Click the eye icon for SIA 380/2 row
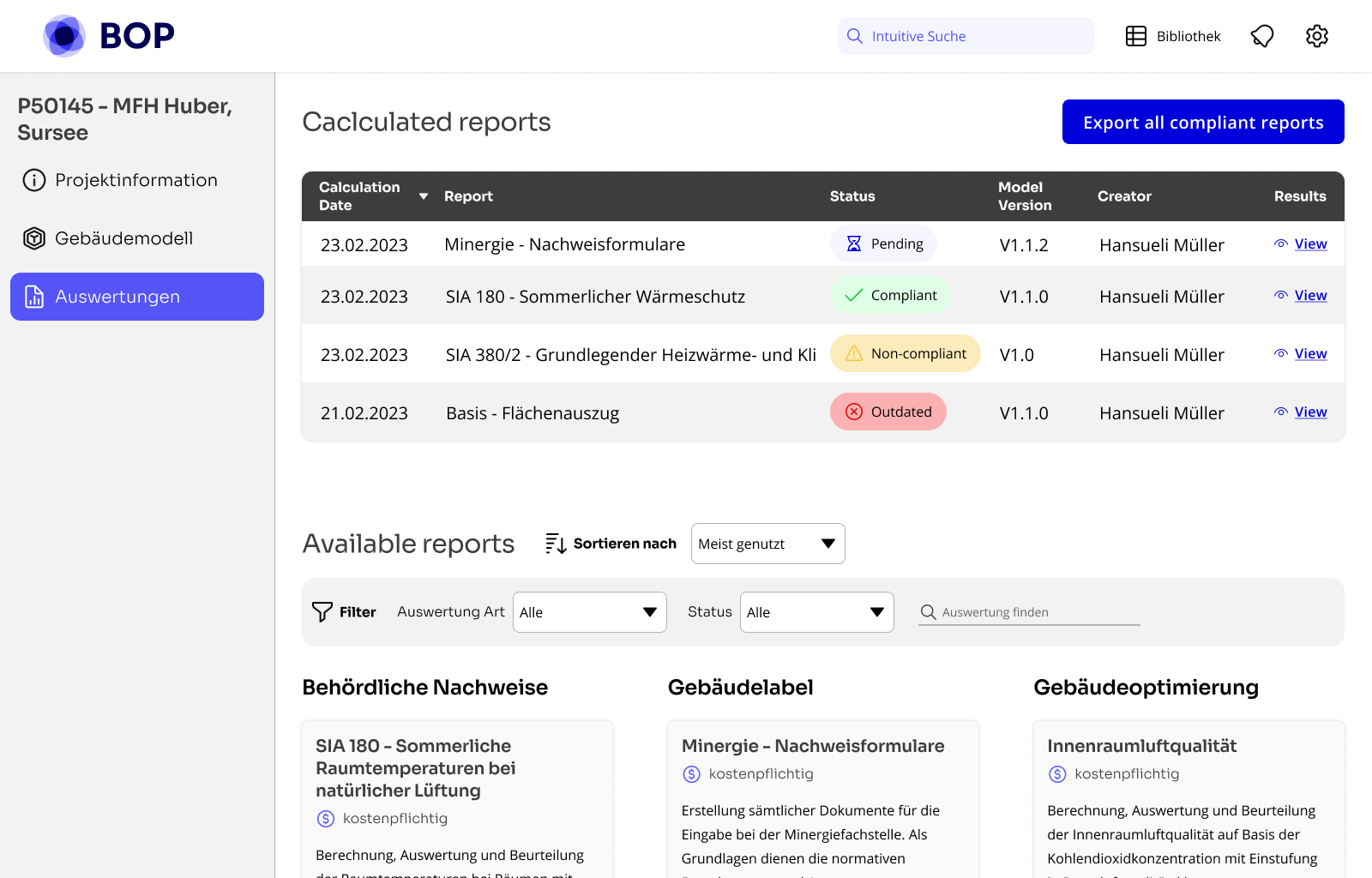This screenshot has width=1372, height=878. (1281, 354)
